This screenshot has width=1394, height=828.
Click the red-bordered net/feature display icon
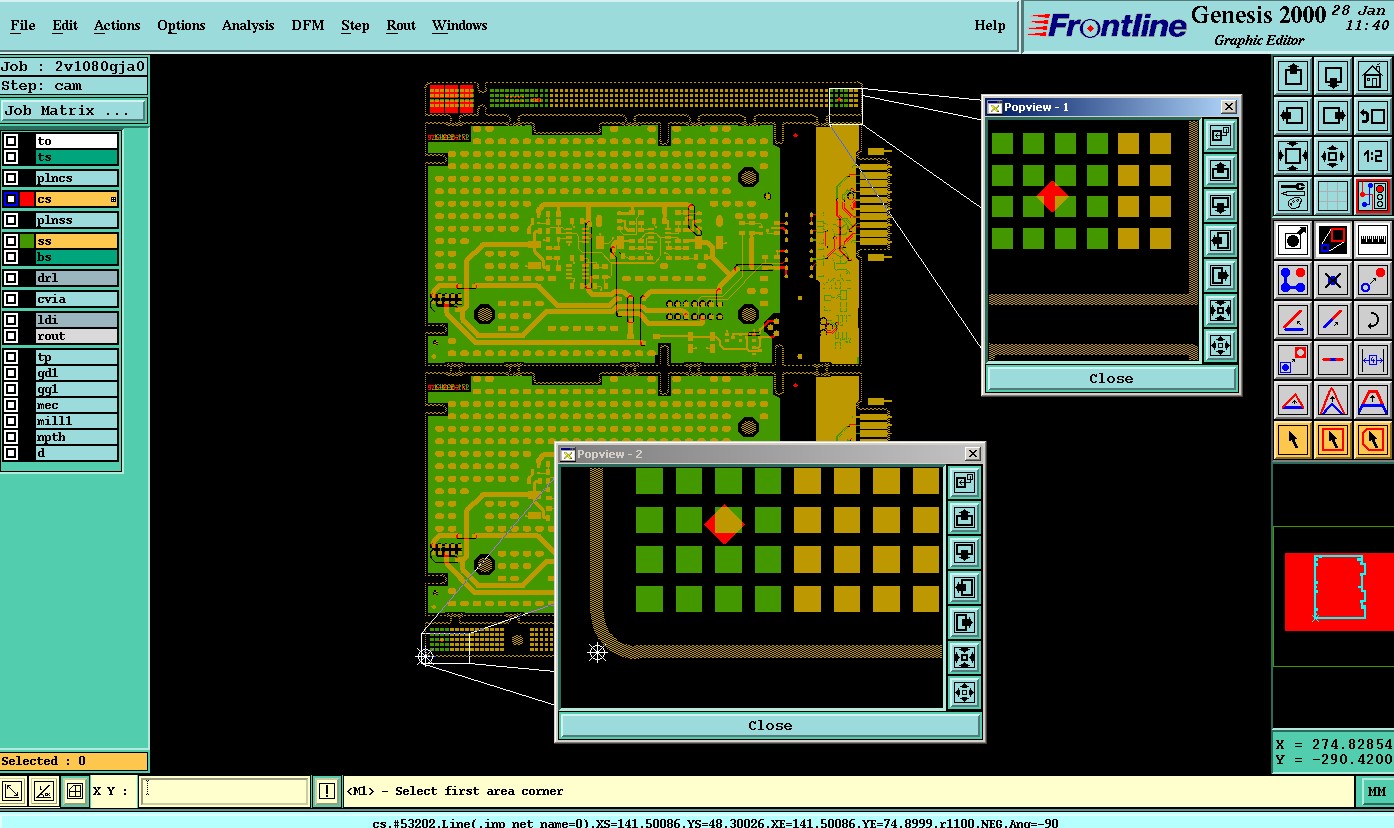point(1373,195)
